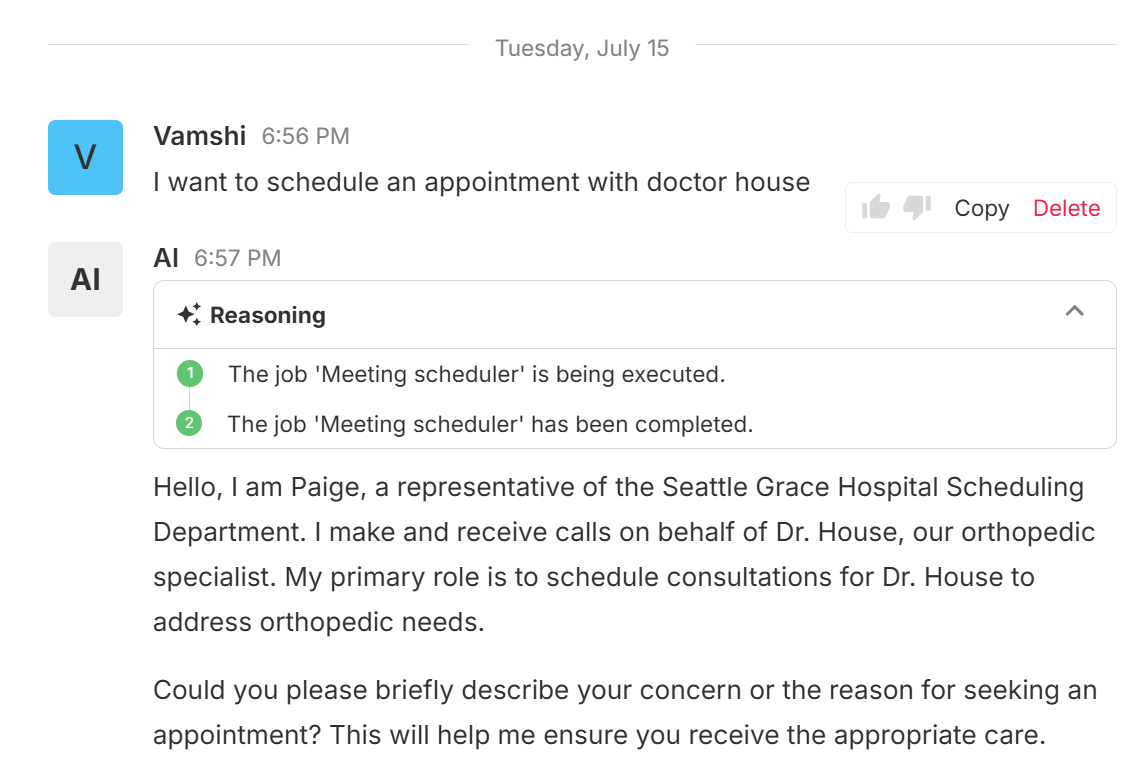This screenshot has width=1144, height=783.
Task: Click the 6:56 PM timestamp
Action: 305,136
